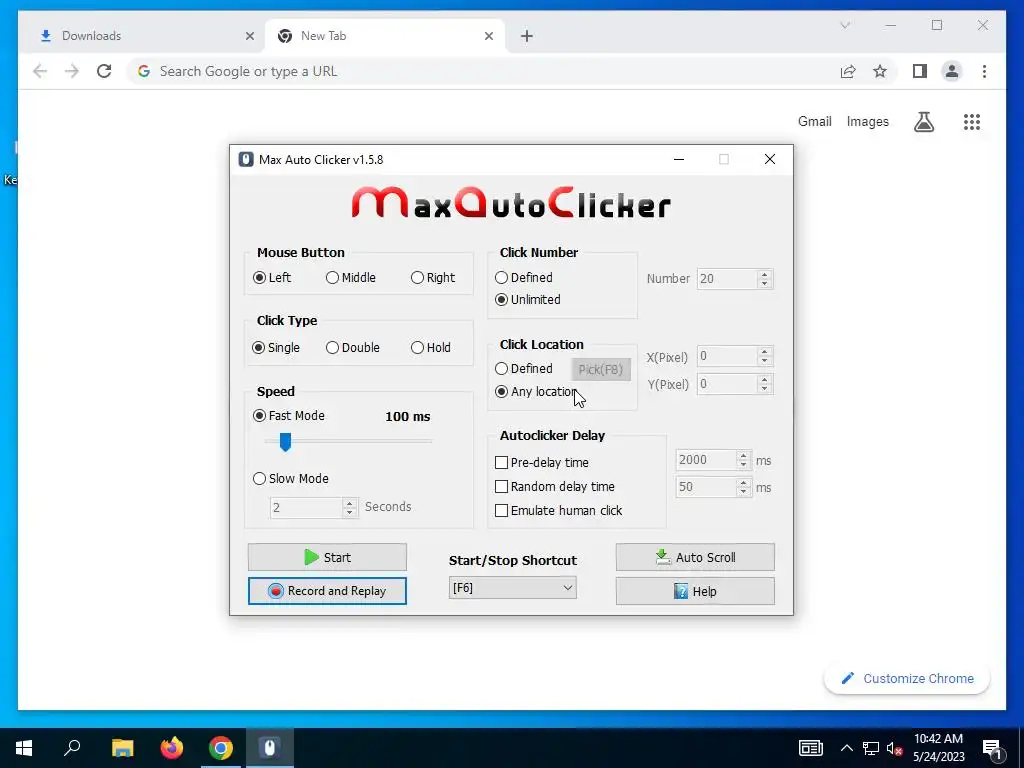Open Windows taskbar search
The width and height of the screenshot is (1024, 768).
tap(72, 748)
